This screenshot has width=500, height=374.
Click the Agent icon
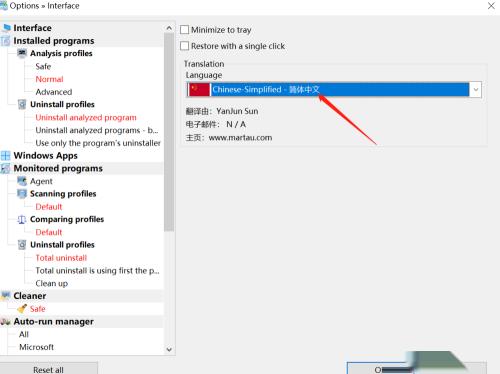click(x=22, y=181)
